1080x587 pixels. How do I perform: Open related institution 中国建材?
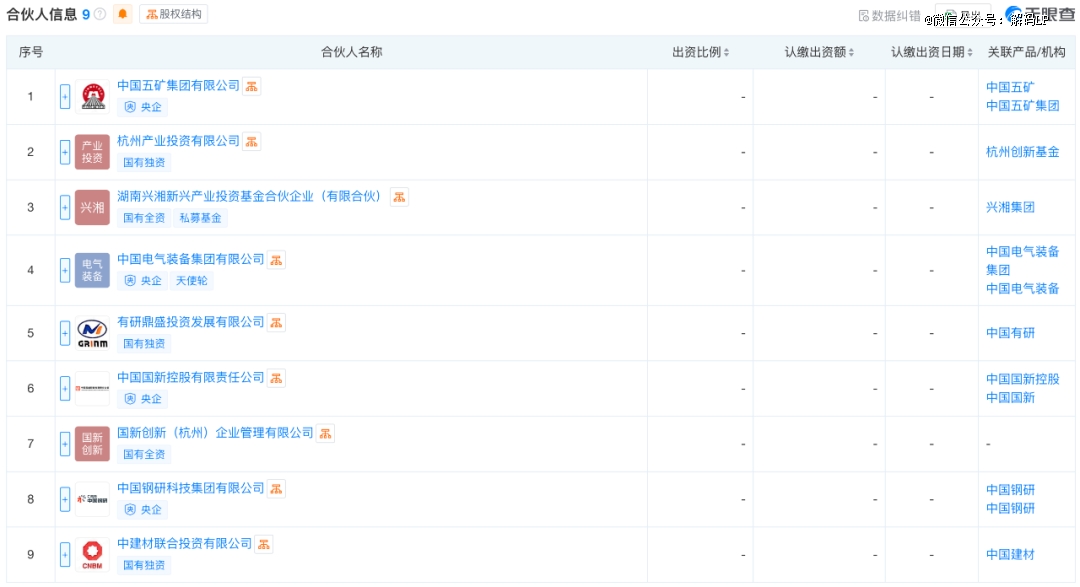coord(1010,555)
